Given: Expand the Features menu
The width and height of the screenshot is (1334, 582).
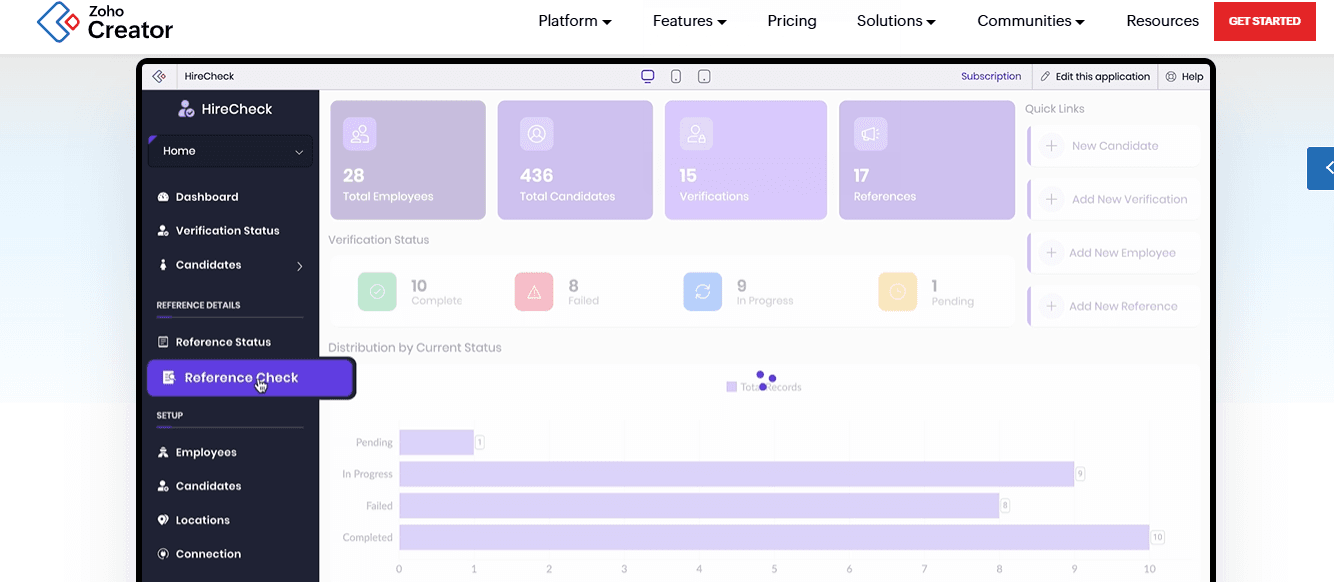Looking at the screenshot, I should click(x=690, y=21).
